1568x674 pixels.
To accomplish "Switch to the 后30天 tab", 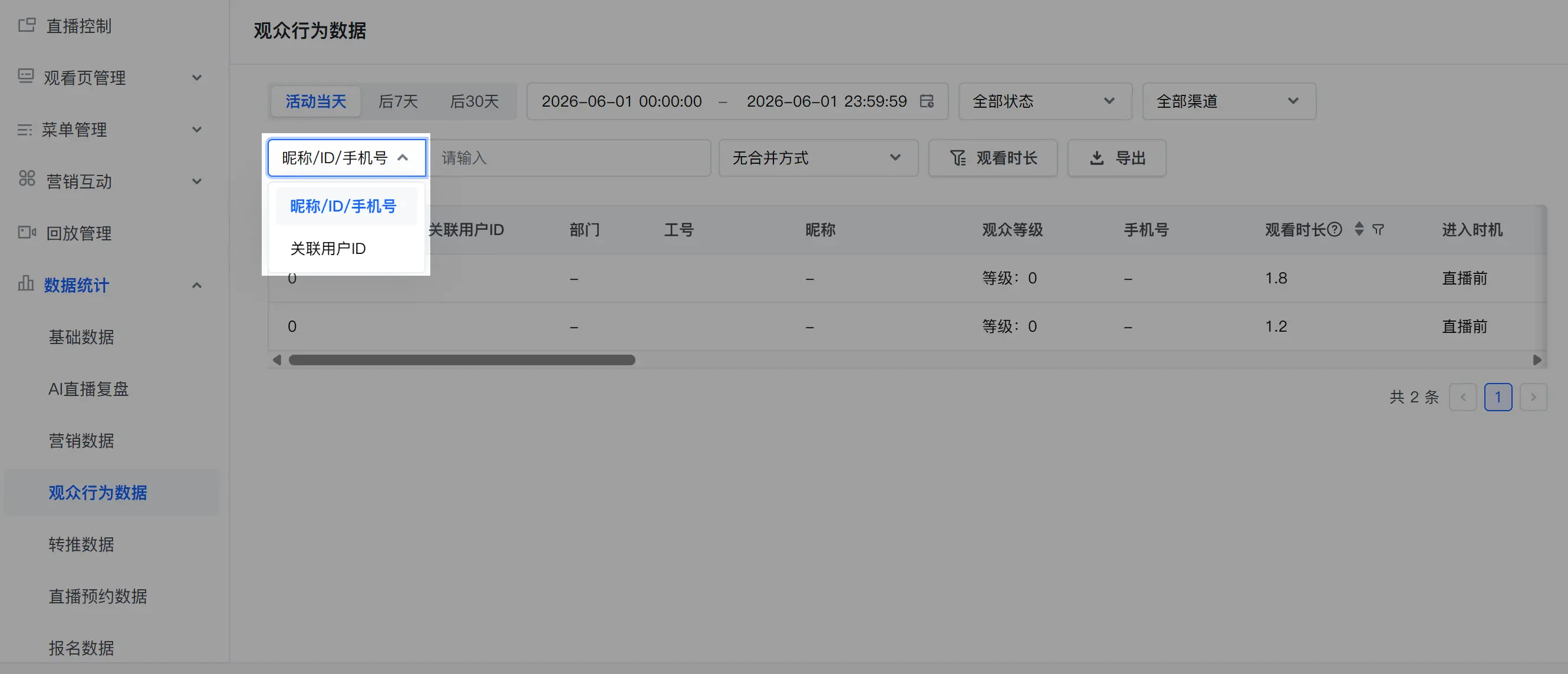I will [474, 101].
